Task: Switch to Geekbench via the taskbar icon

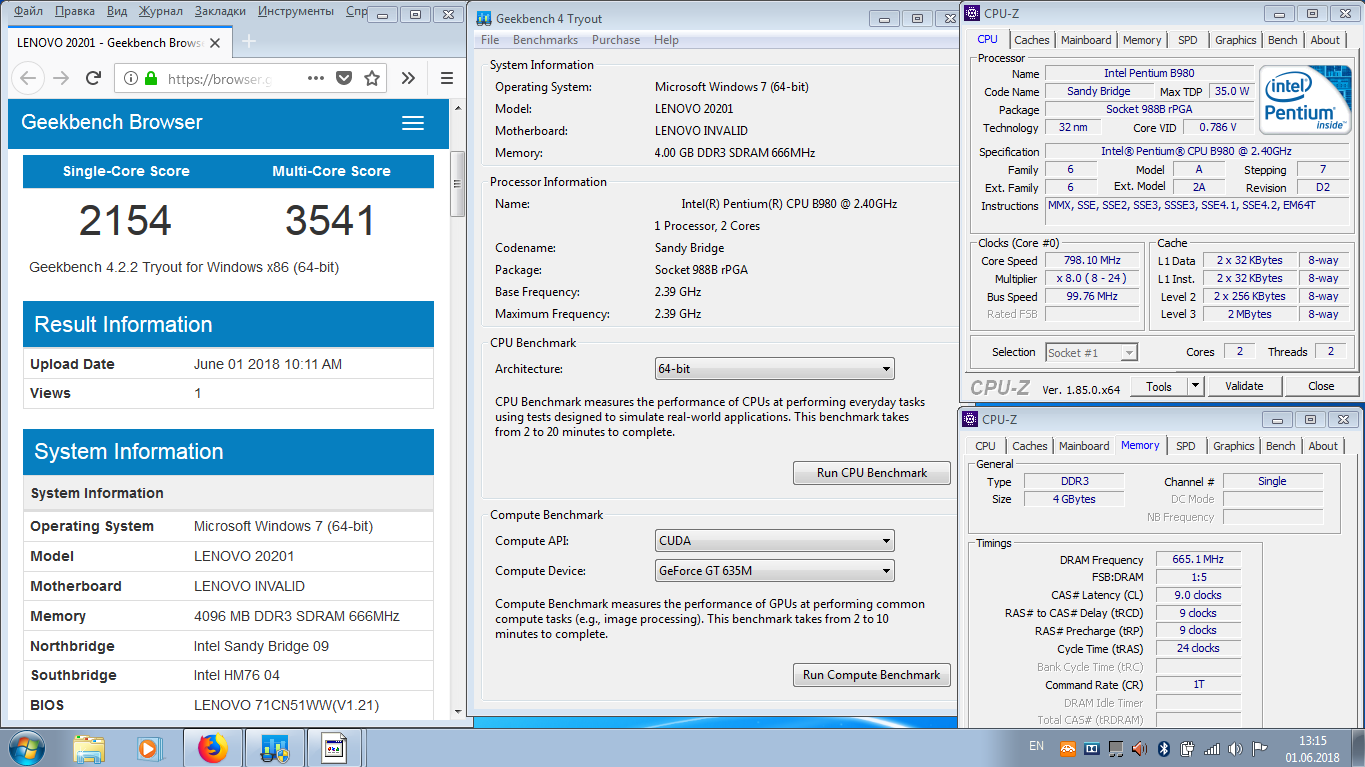Action: [x=274, y=747]
